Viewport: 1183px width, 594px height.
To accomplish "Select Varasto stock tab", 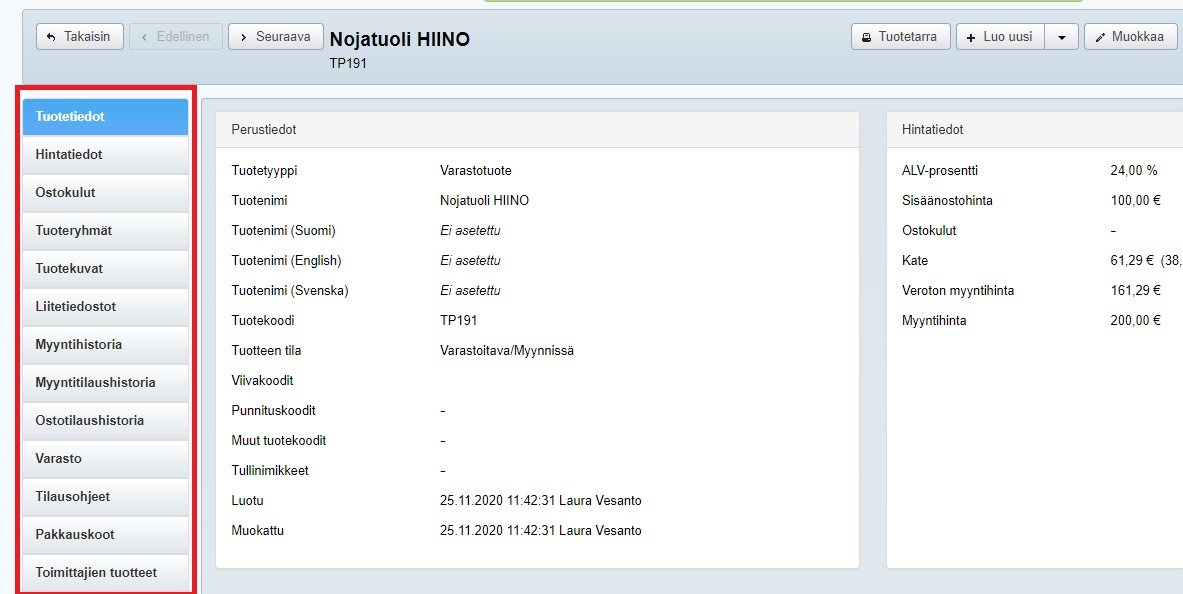I will coord(106,459).
